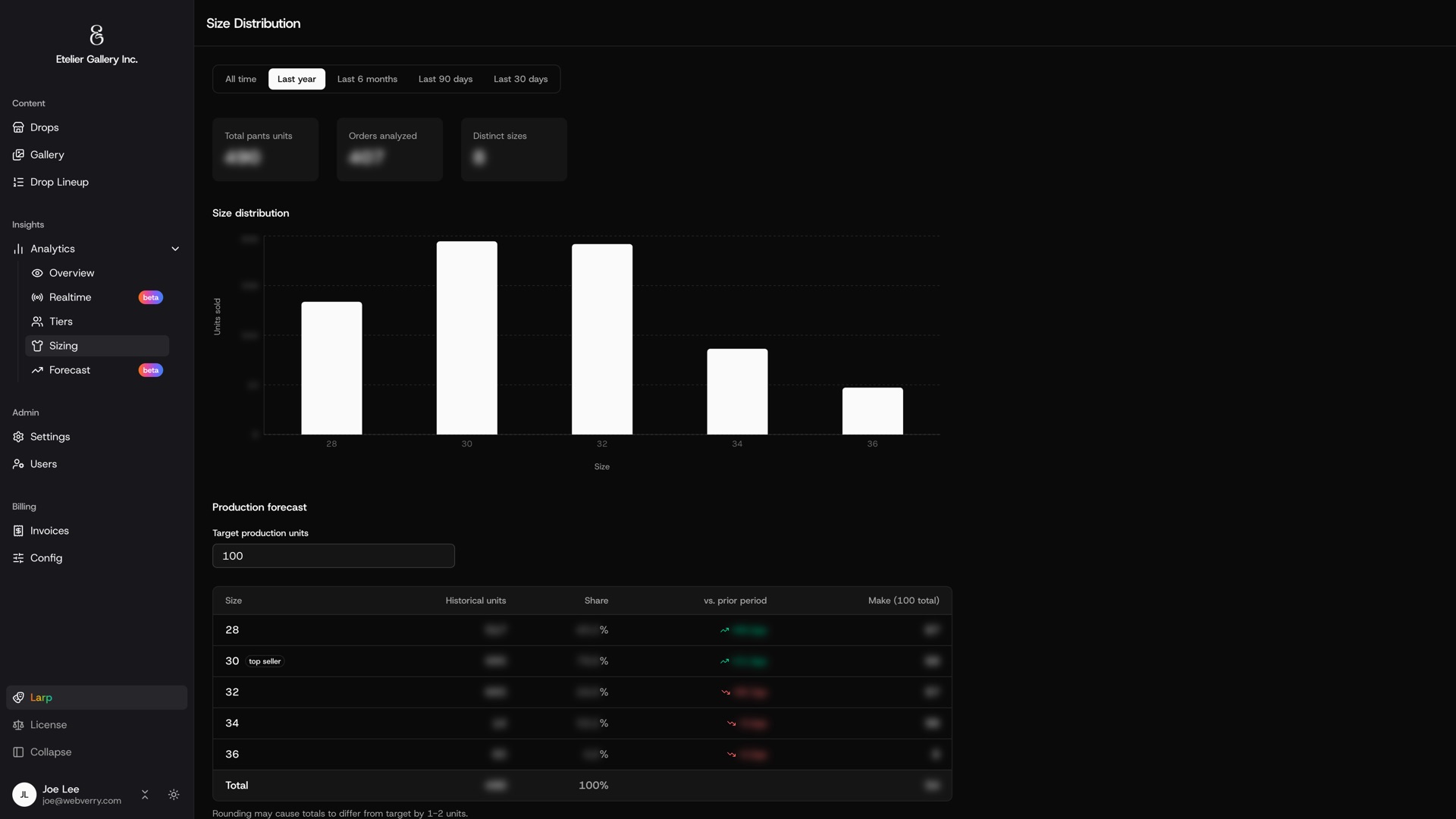Expand the Joe Lee account menu chevron
This screenshot has width=1456, height=819.
pyautogui.click(x=145, y=795)
